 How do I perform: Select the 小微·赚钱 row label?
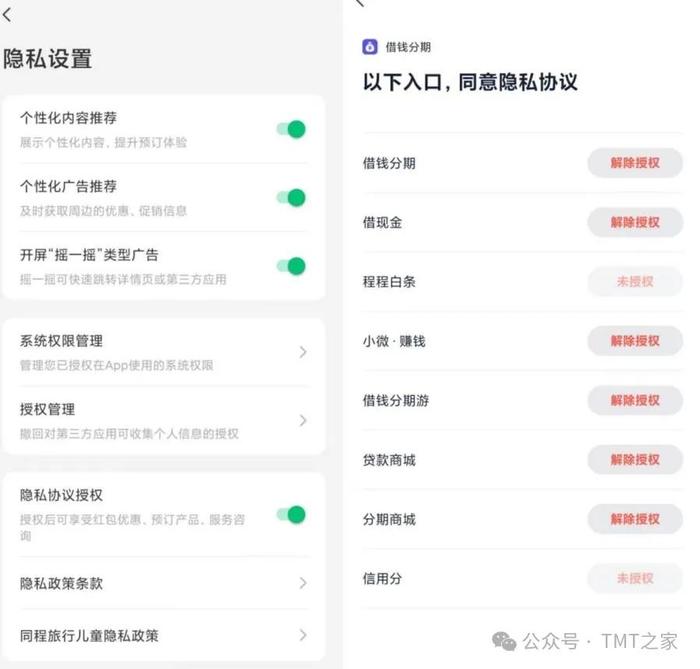tap(394, 341)
